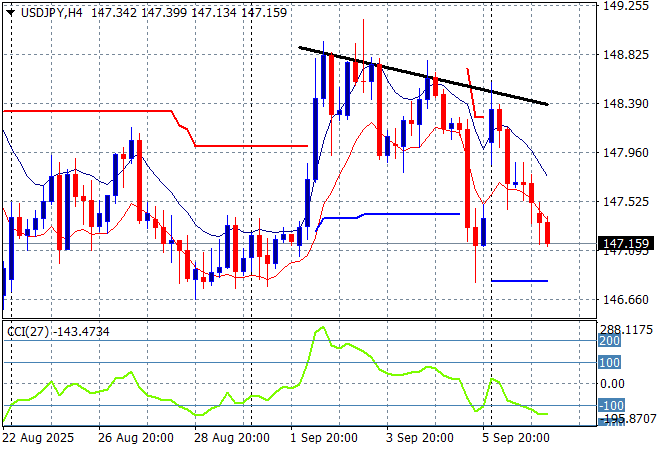660x450 pixels.
Task: Click the small triangle beside USDJPY,H4
Action: pos(9,9)
